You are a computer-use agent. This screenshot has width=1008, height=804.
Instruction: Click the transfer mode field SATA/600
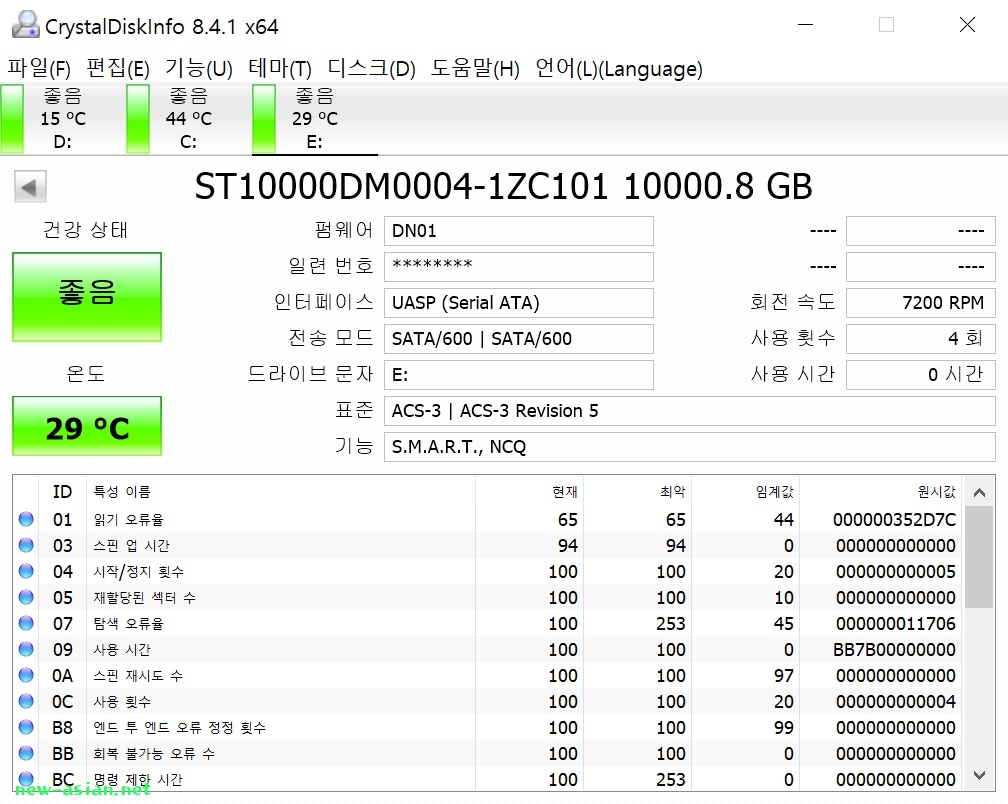519,339
